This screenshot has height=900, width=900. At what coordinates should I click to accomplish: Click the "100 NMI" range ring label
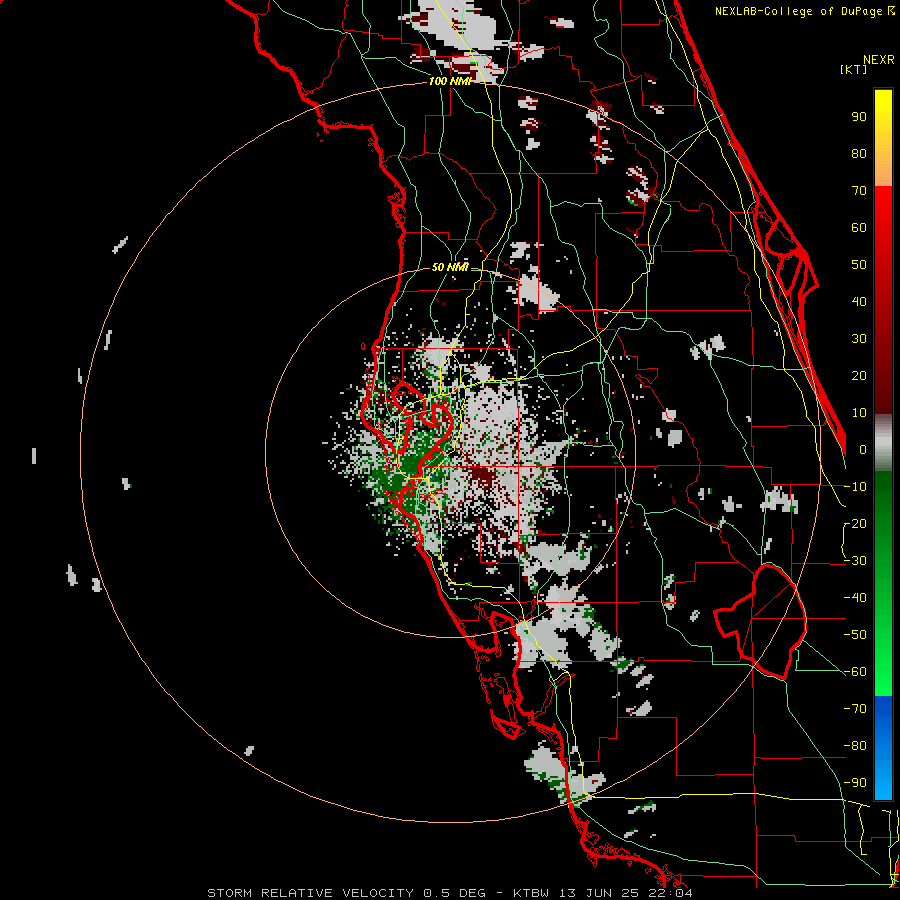450,81
